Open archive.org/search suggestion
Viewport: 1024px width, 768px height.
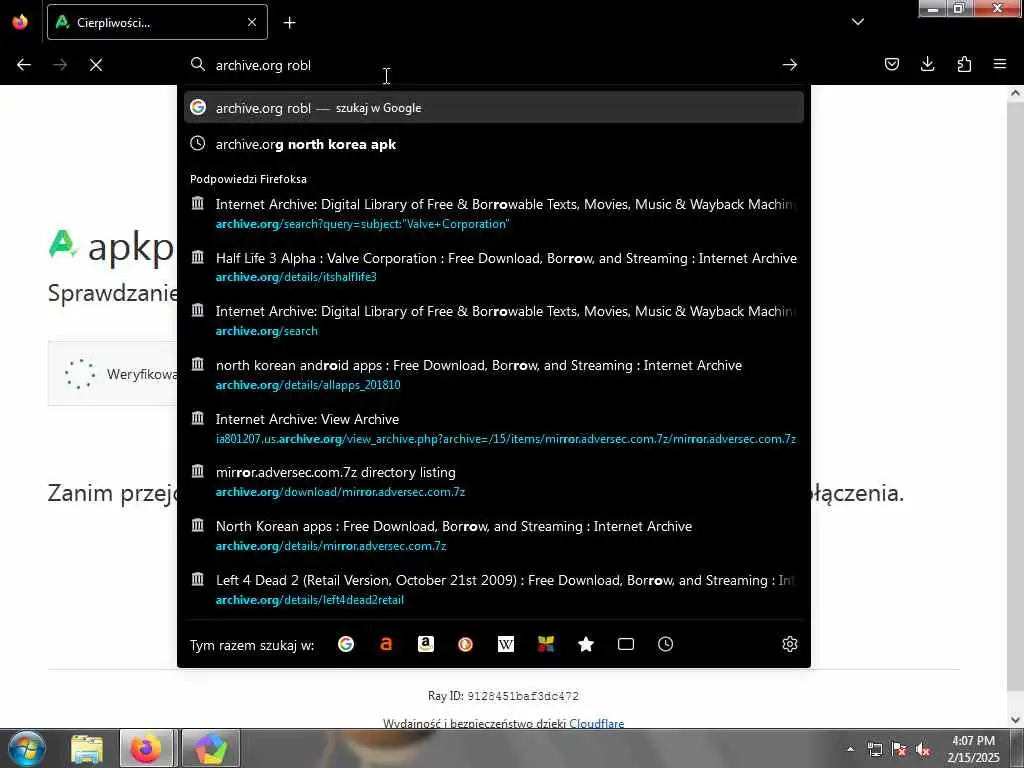click(494, 321)
